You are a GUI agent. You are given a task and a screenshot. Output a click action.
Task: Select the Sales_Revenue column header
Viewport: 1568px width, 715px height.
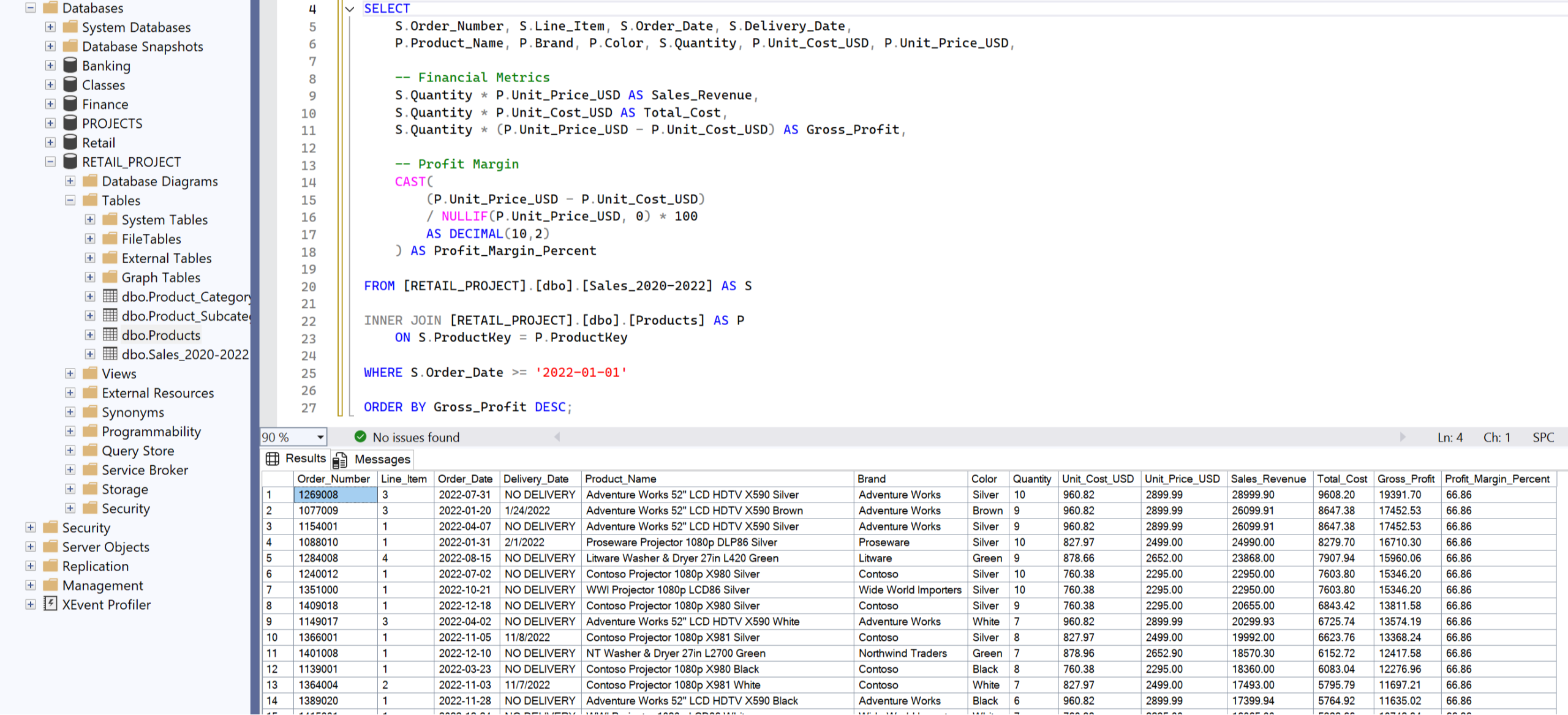(1269, 479)
